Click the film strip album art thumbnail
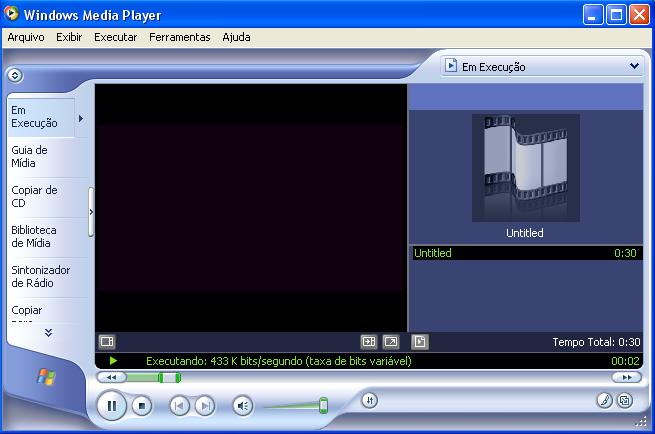 (x=526, y=168)
